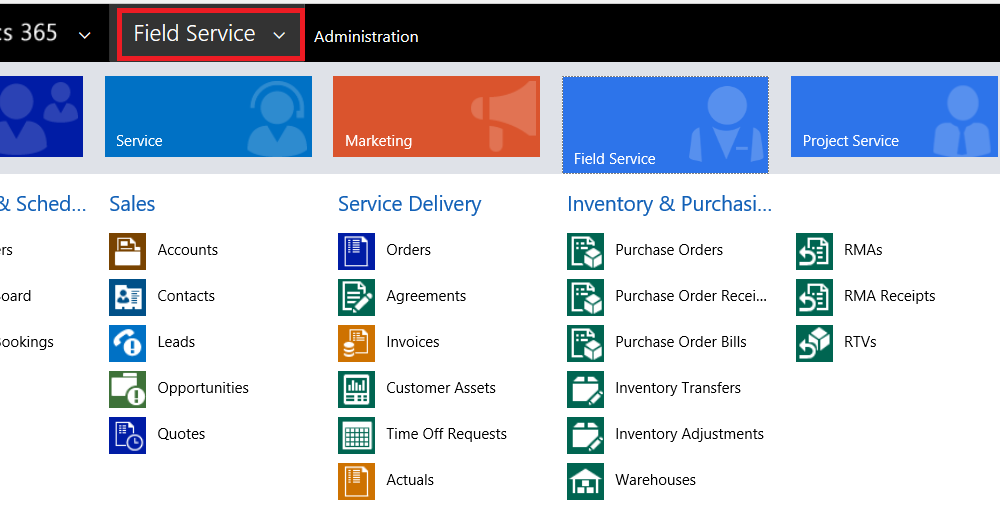The height and width of the screenshot is (525, 1000).
Task: Select the Project Service module tile
Action: 894,116
